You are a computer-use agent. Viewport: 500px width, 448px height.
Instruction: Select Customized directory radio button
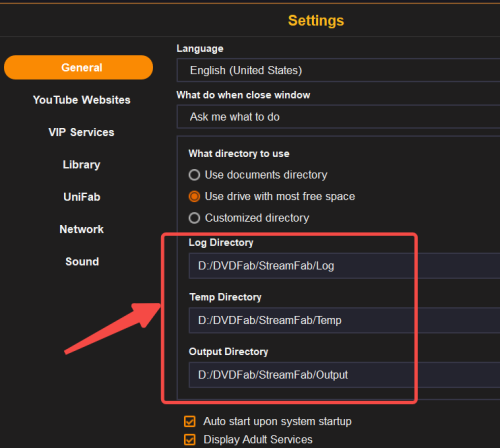(194, 218)
